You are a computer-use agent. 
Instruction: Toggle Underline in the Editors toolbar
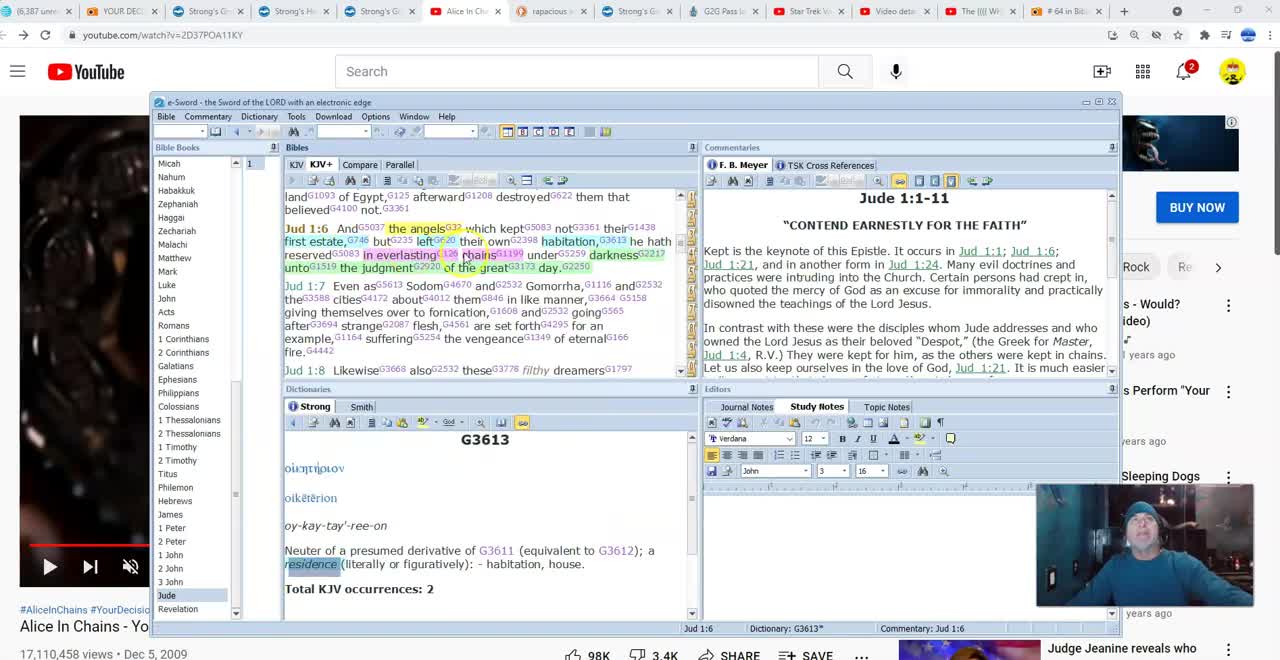click(x=874, y=439)
